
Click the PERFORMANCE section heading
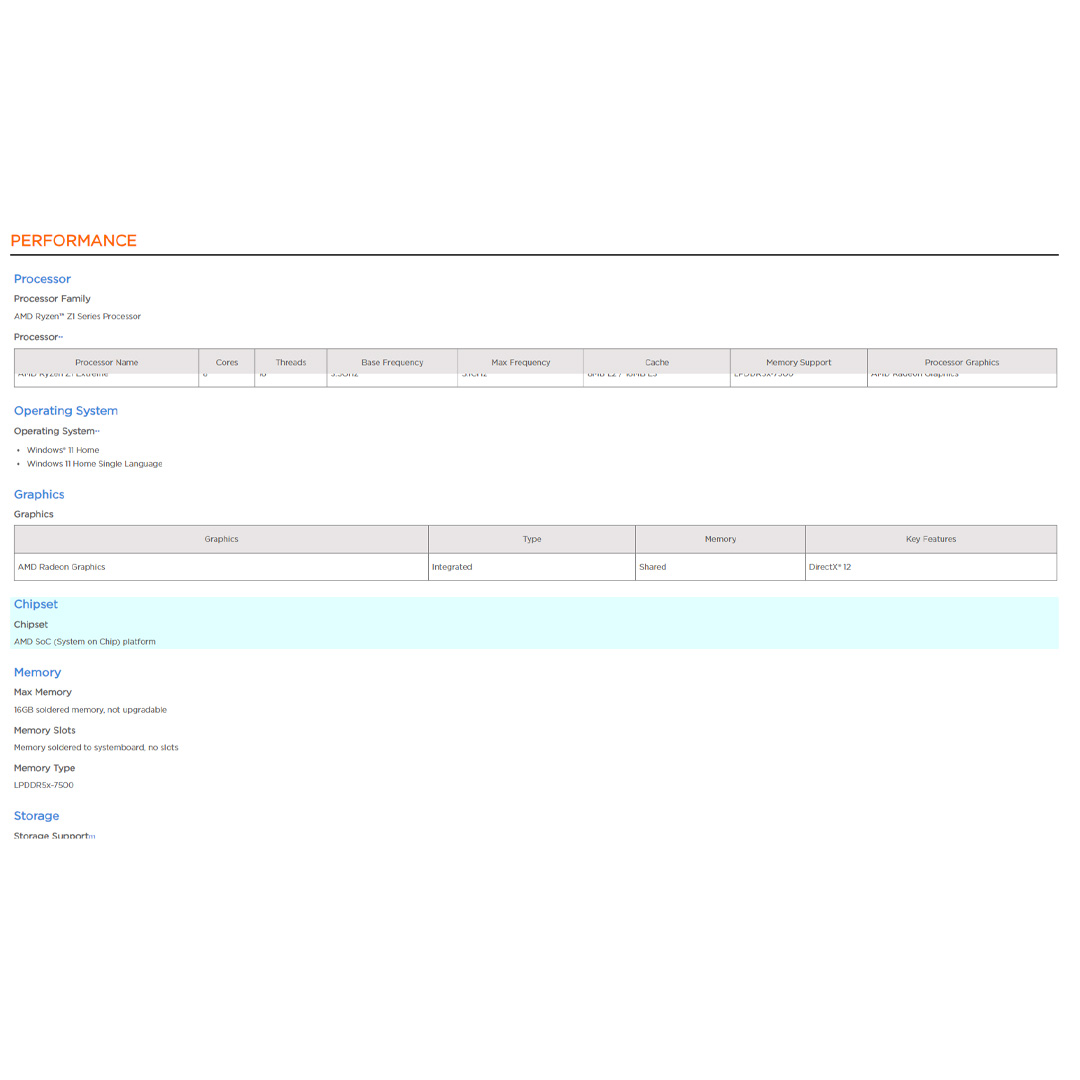(x=74, y=240)
